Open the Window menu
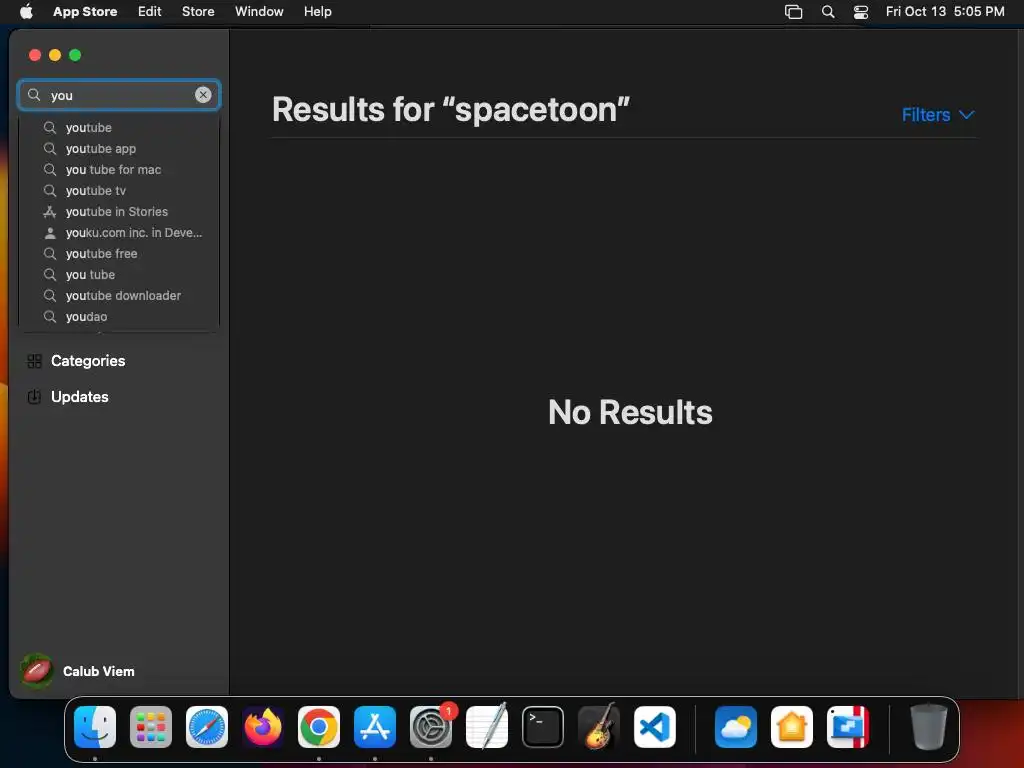Image resolution: width=1024 pixels, height=768 pixels. pyautogui.click(x=259, y=11)
